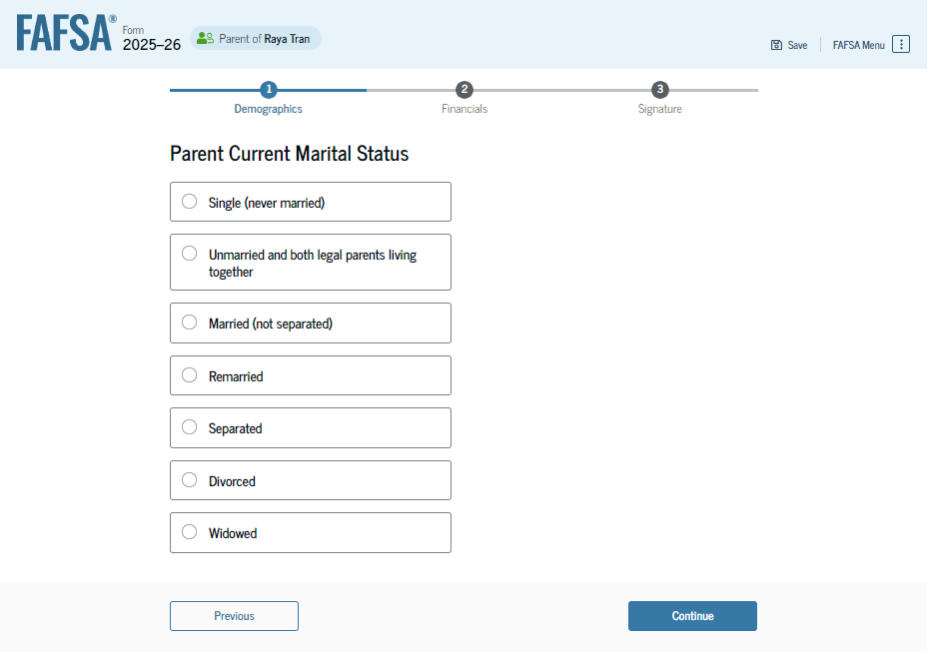Viewport: 928px width, 652px height.
Task: Click the green parent user icon
Action: click(205, 39)
